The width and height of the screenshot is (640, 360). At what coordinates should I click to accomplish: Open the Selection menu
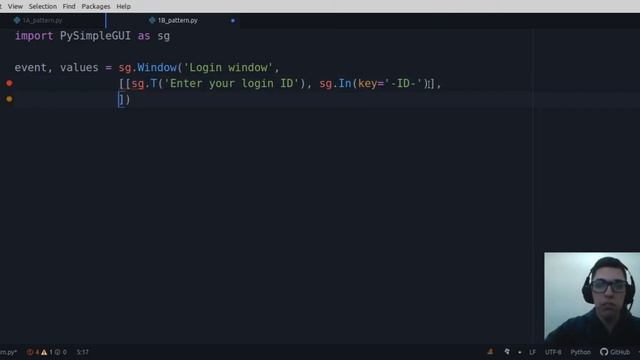coord(42,7)
